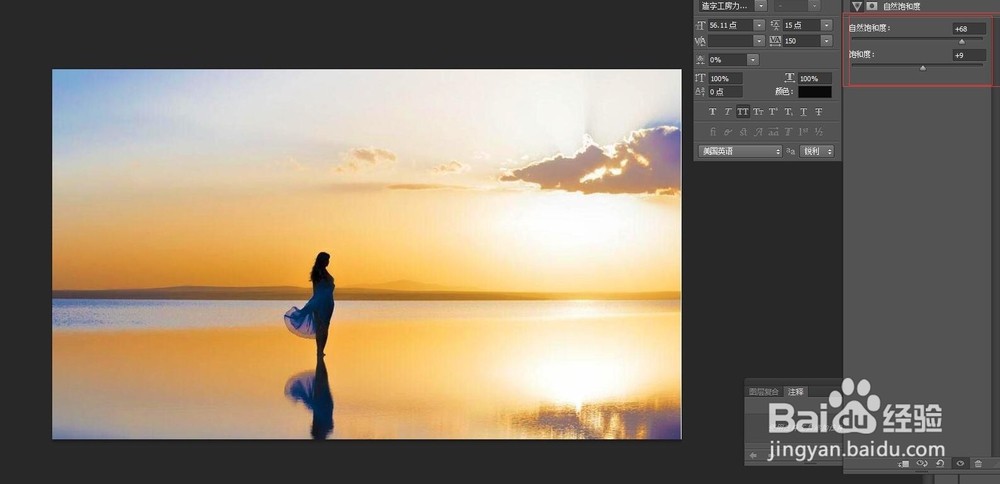1000x484 pixels.
Task: Toggle adjustment layer visibility eye icon
Action: (x=959, y=464)
